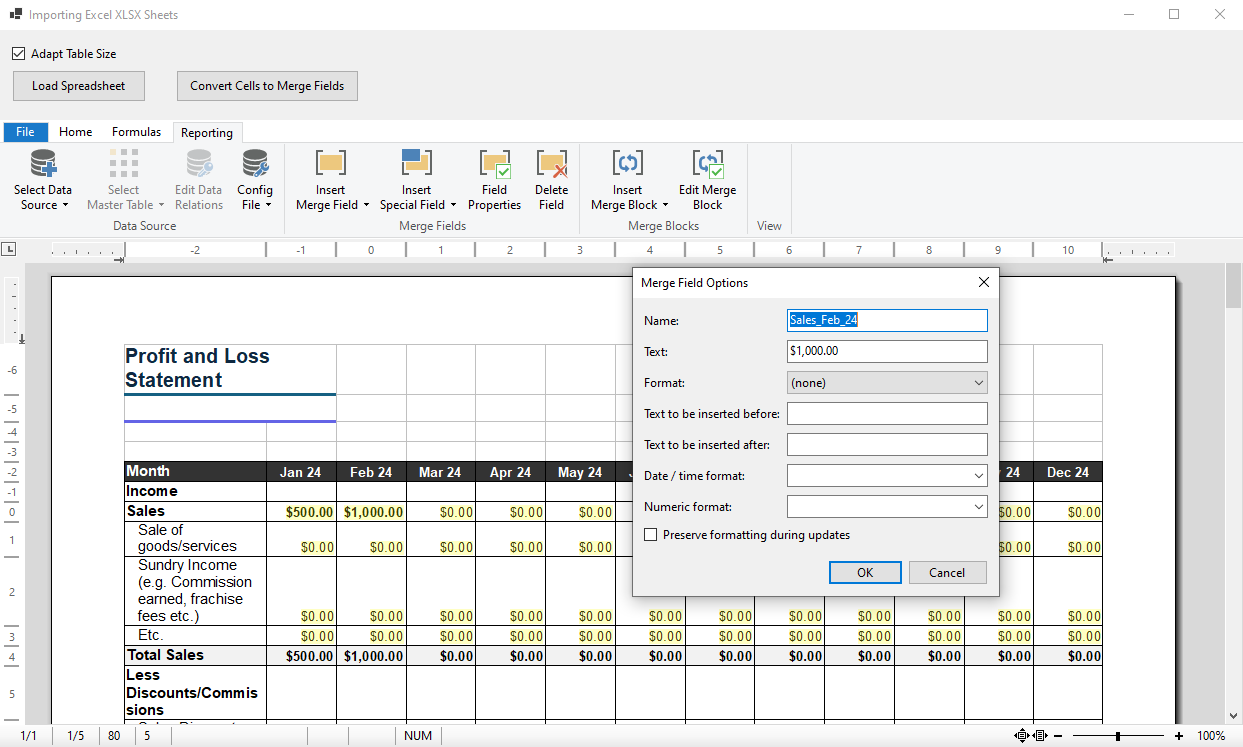Click the Less Discounts/Commissions label
Viewport: 1243px width, 747px height.
pyautogui.click(x=192, y=692)
